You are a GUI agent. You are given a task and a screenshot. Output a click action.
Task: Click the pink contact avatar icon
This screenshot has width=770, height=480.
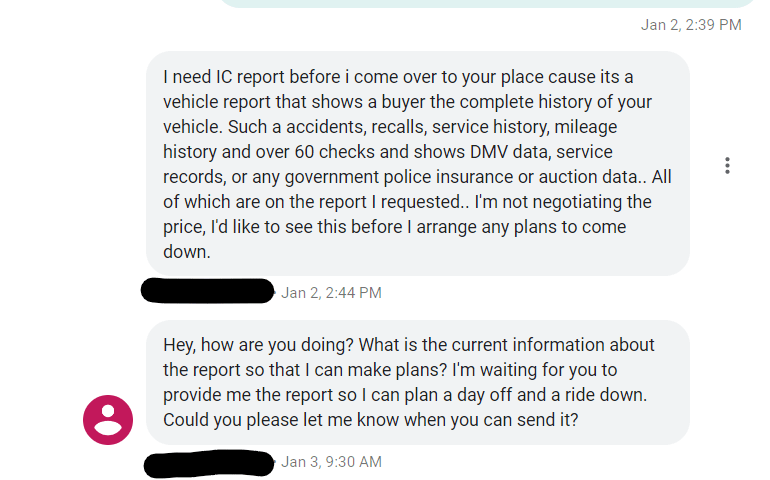tap(108, 419)
